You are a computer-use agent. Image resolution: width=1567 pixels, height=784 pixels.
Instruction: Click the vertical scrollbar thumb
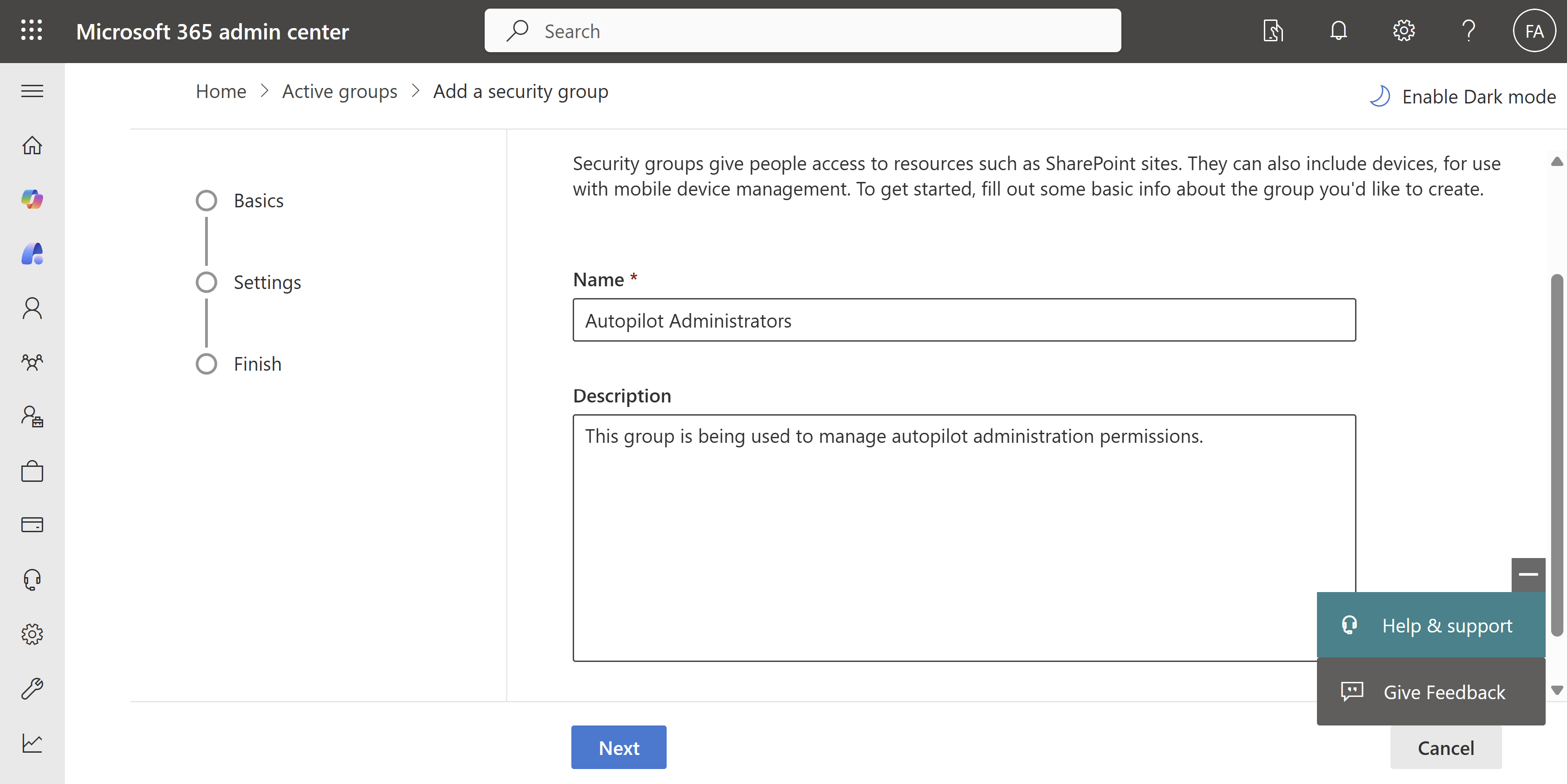[x=1557, y=456]
